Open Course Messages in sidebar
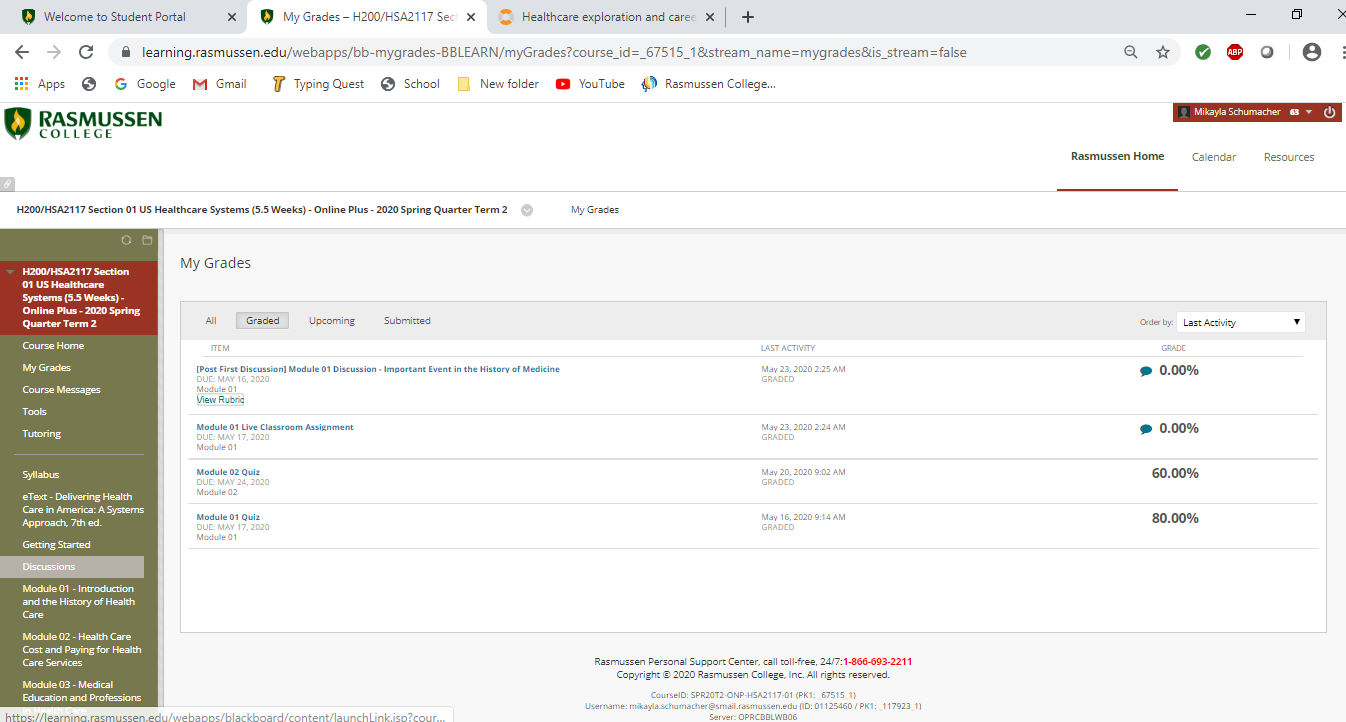 click(x=62, y=390)
